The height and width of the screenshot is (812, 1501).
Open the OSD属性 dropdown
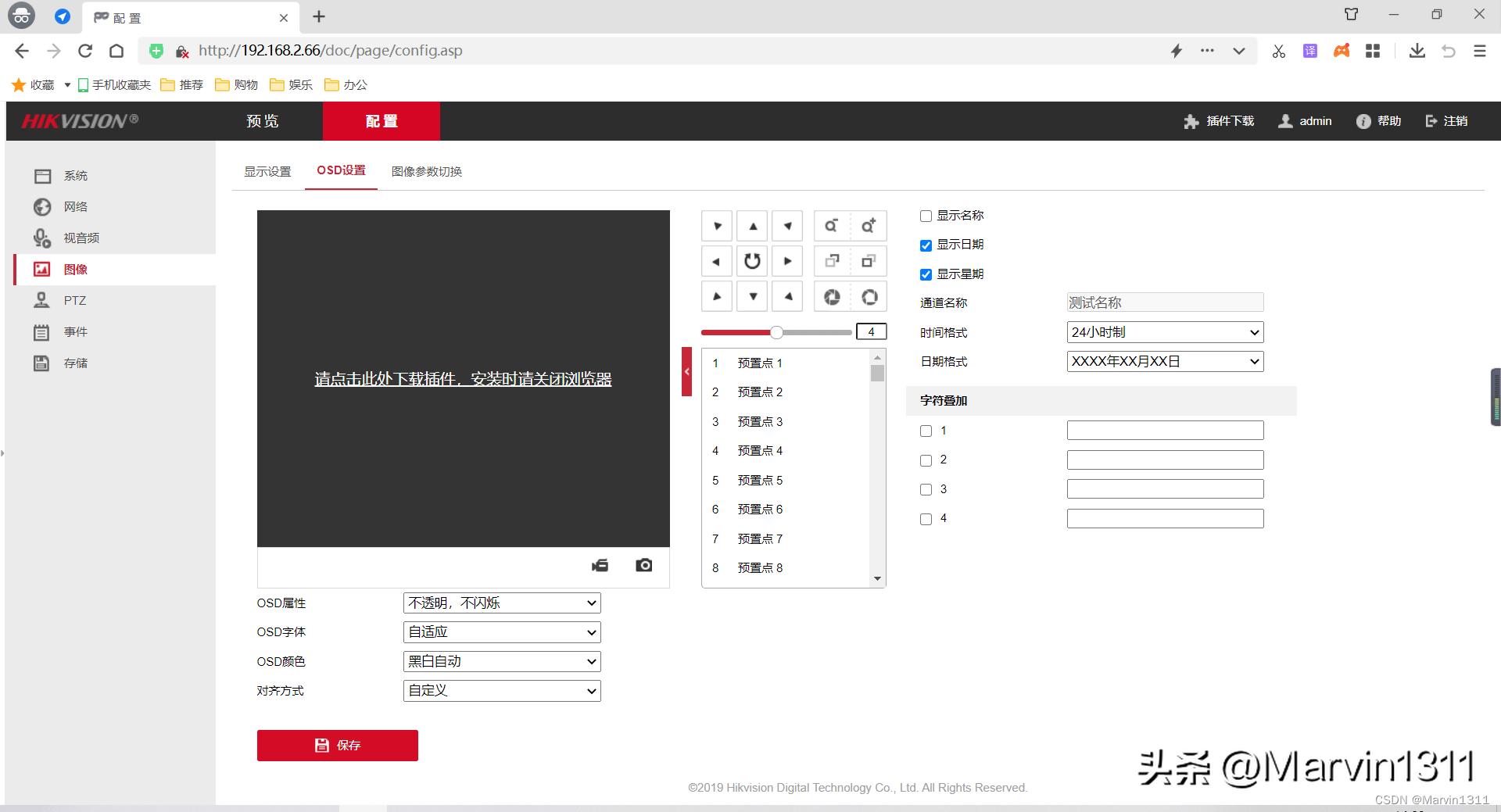click(501, 603)
